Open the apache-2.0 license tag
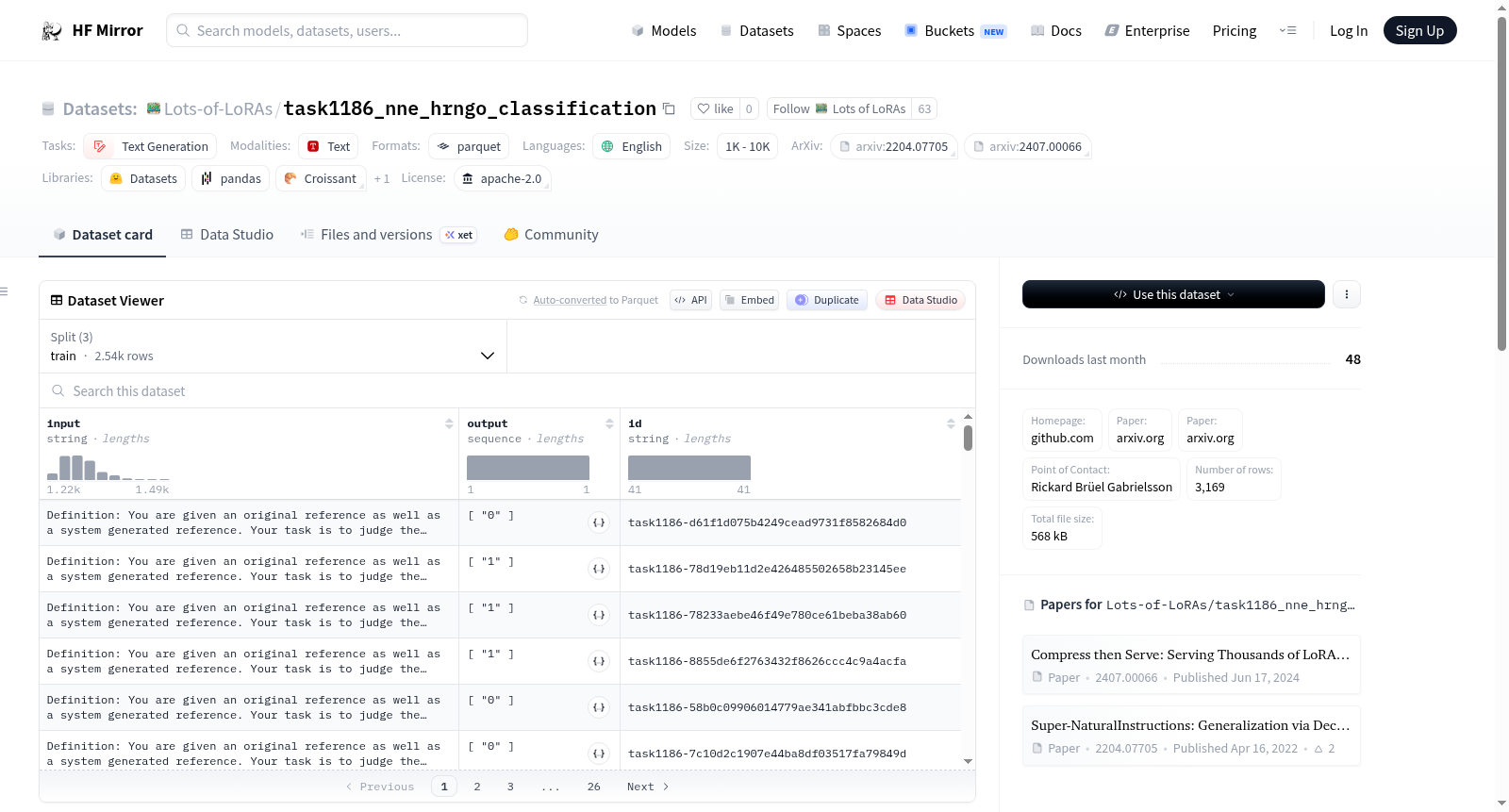Image resolution: width=1509 pixels, height=812 pixels. pos(502,178)
